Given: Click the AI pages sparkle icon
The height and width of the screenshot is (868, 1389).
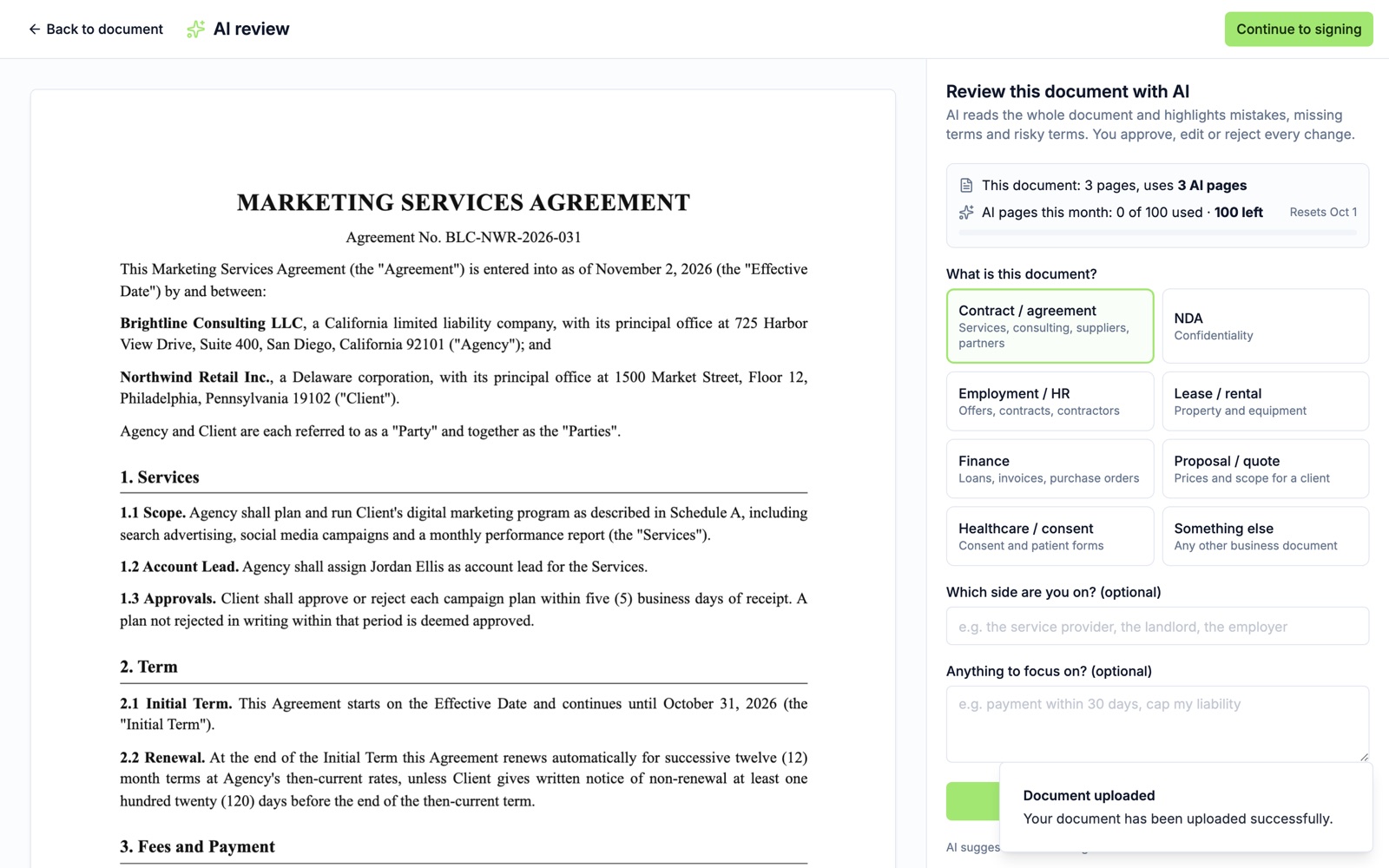Looking at the screenshot, I should (966, 213).
